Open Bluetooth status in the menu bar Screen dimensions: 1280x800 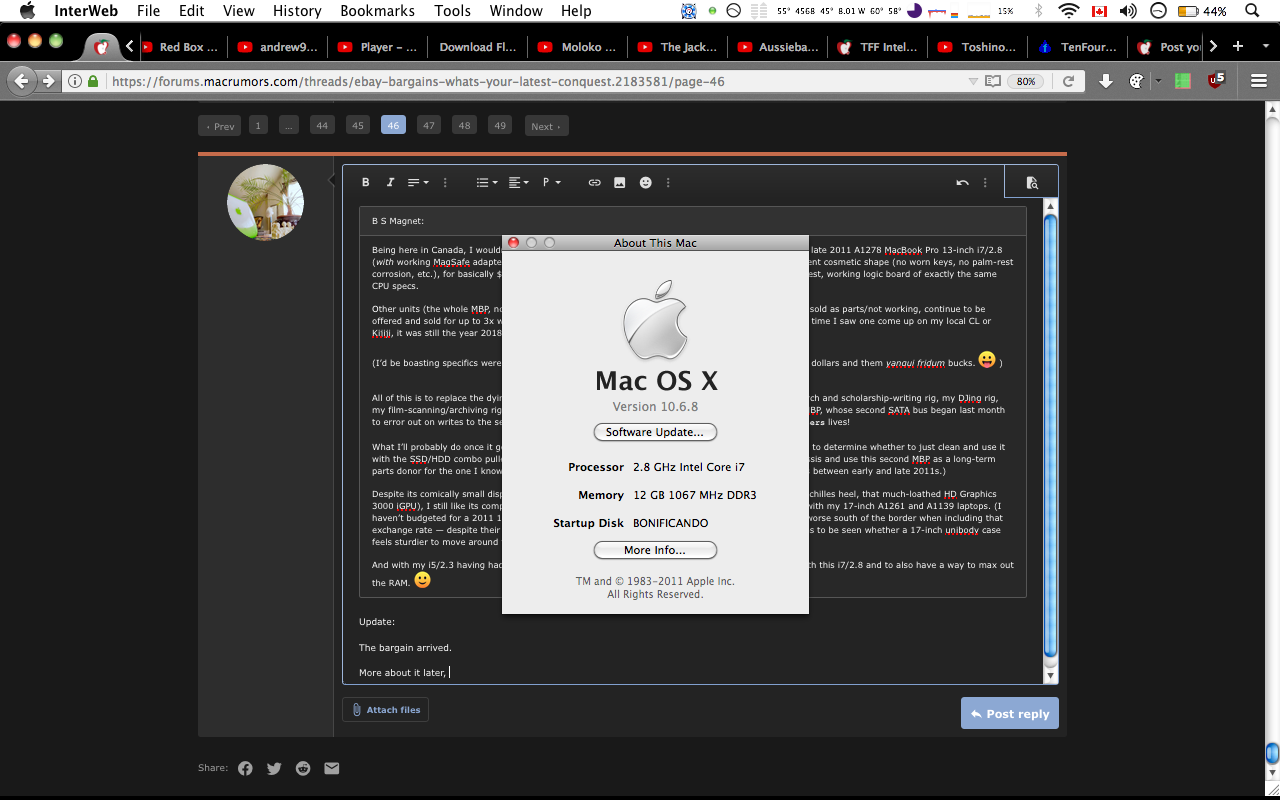tap(1038, 11)
